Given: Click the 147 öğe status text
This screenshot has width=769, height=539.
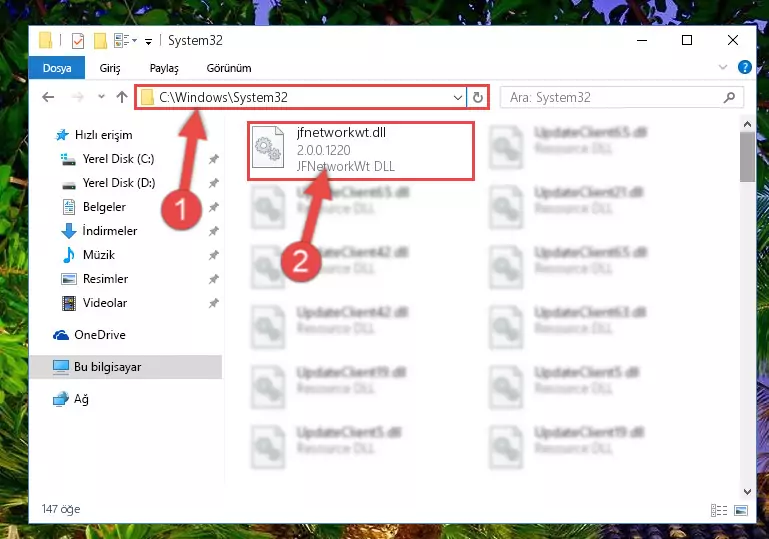Looking at the screenshot, I should point(61,509).
